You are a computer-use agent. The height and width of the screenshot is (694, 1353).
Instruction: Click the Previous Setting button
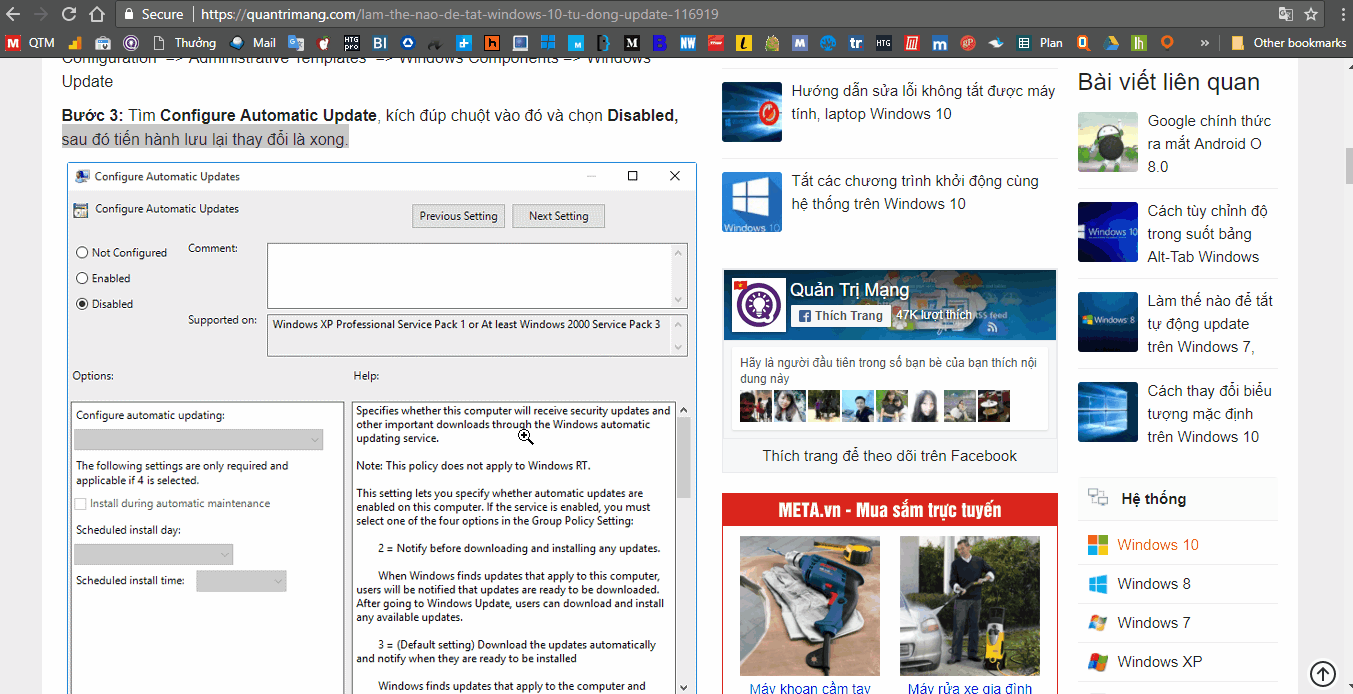[458, 215]
